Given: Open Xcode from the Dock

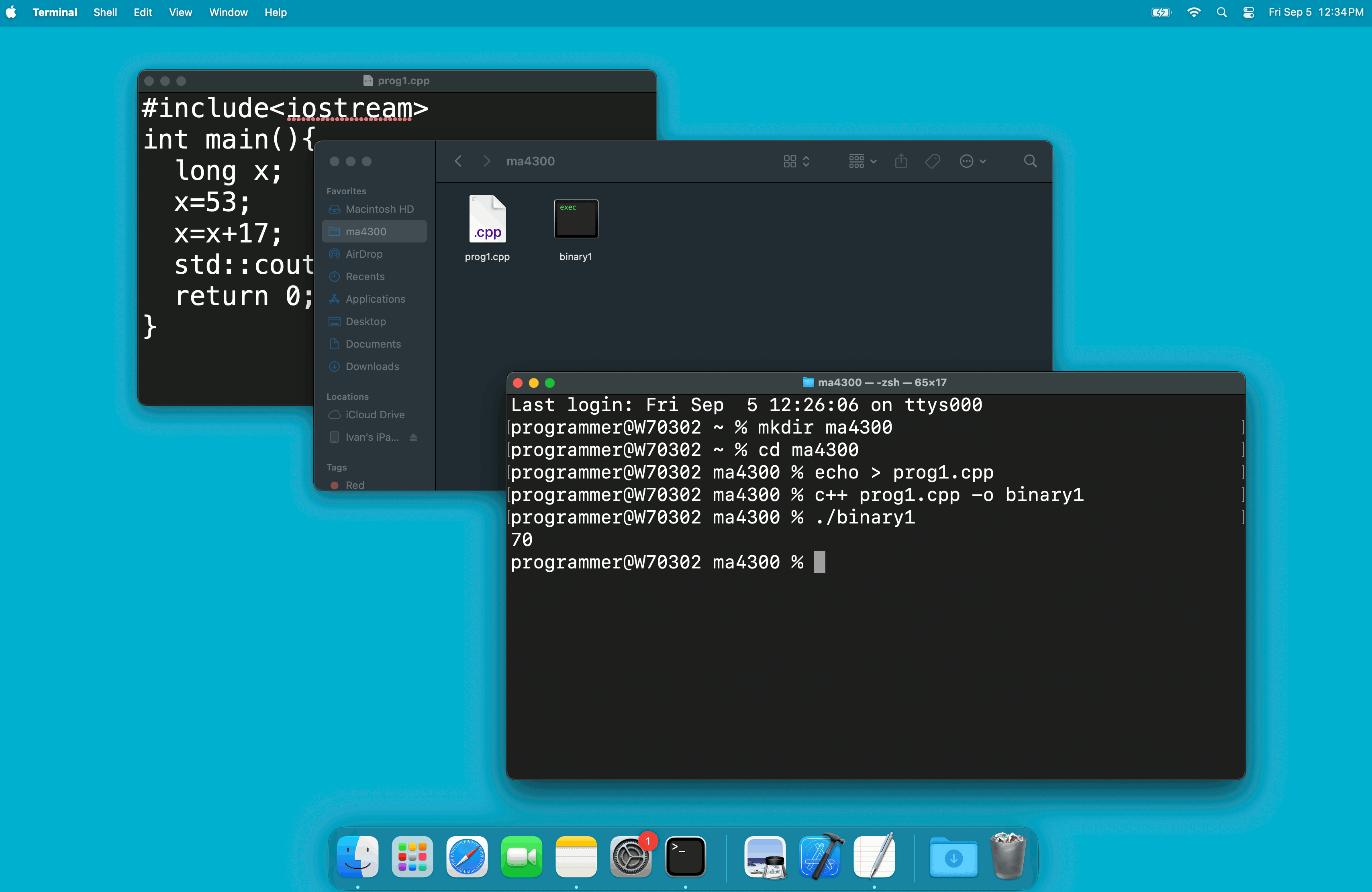Looking at the screenshot, I should pyautogui.click(x=821, y=857).
